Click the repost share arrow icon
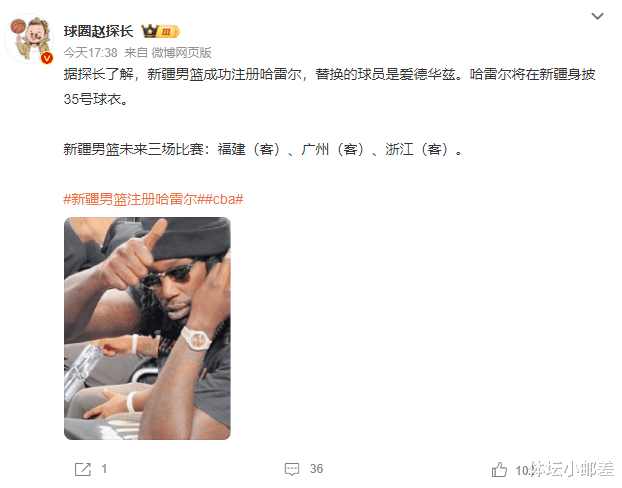 pos(83,469)
